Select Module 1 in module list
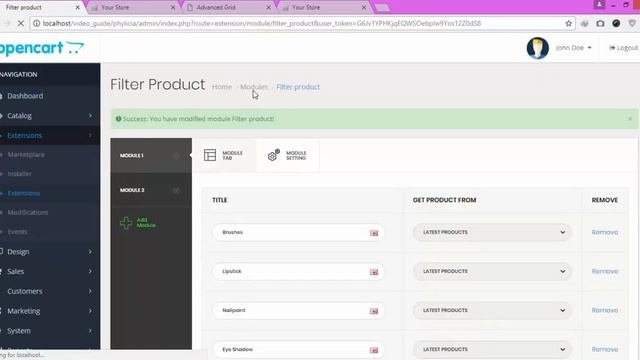Screen dimensions: 640x360 (x=151, y=156)
